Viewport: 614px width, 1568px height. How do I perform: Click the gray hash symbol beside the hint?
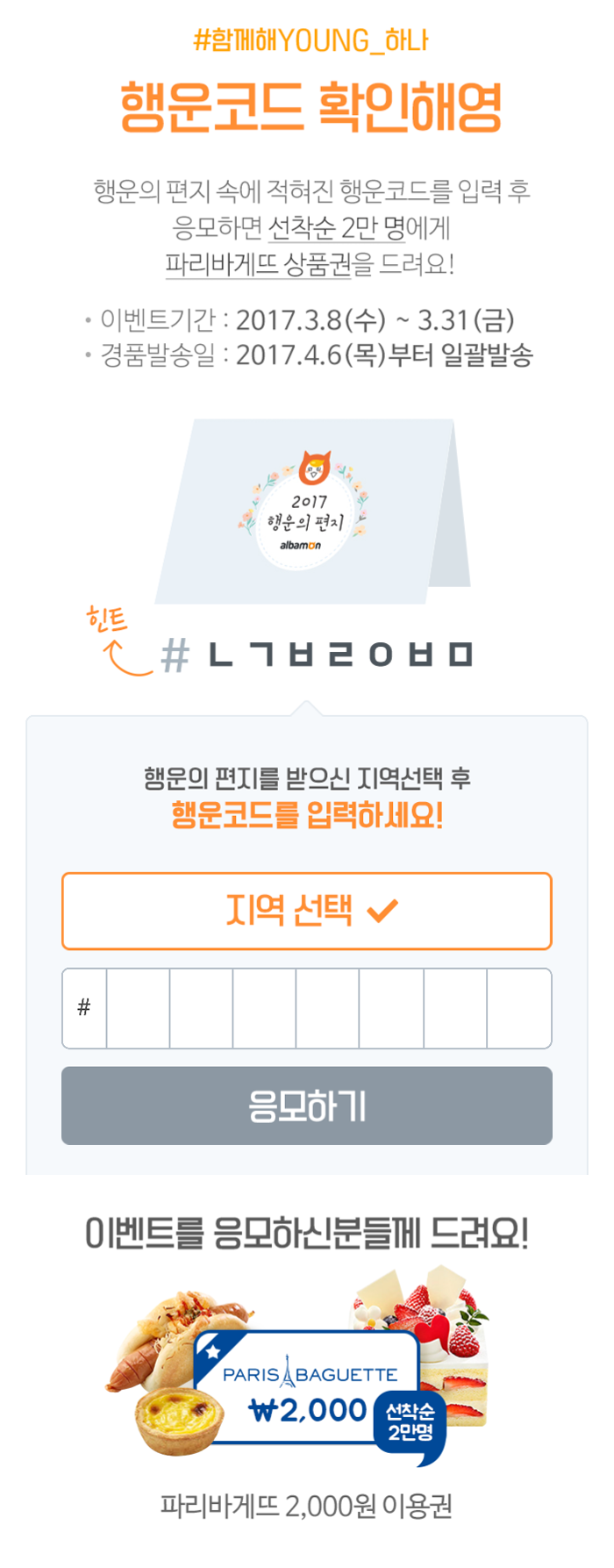175,655
